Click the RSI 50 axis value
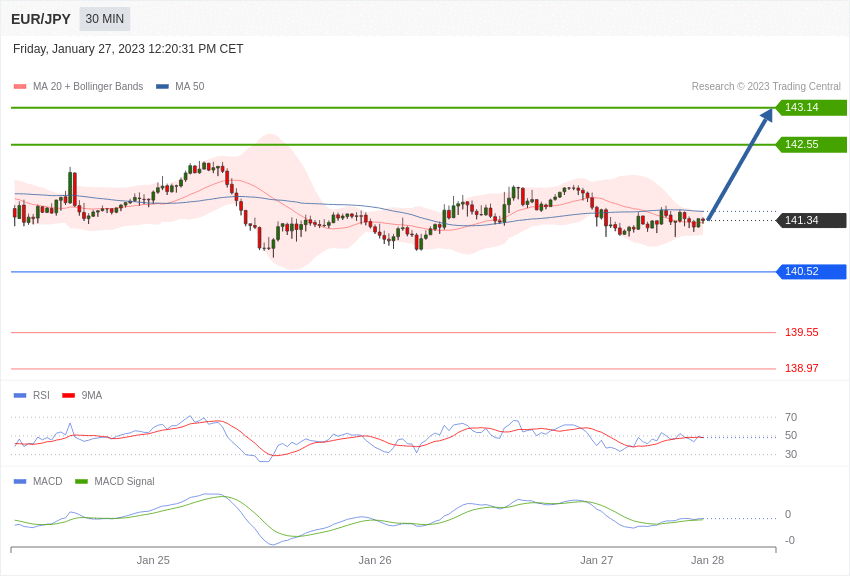 (791, 435)
